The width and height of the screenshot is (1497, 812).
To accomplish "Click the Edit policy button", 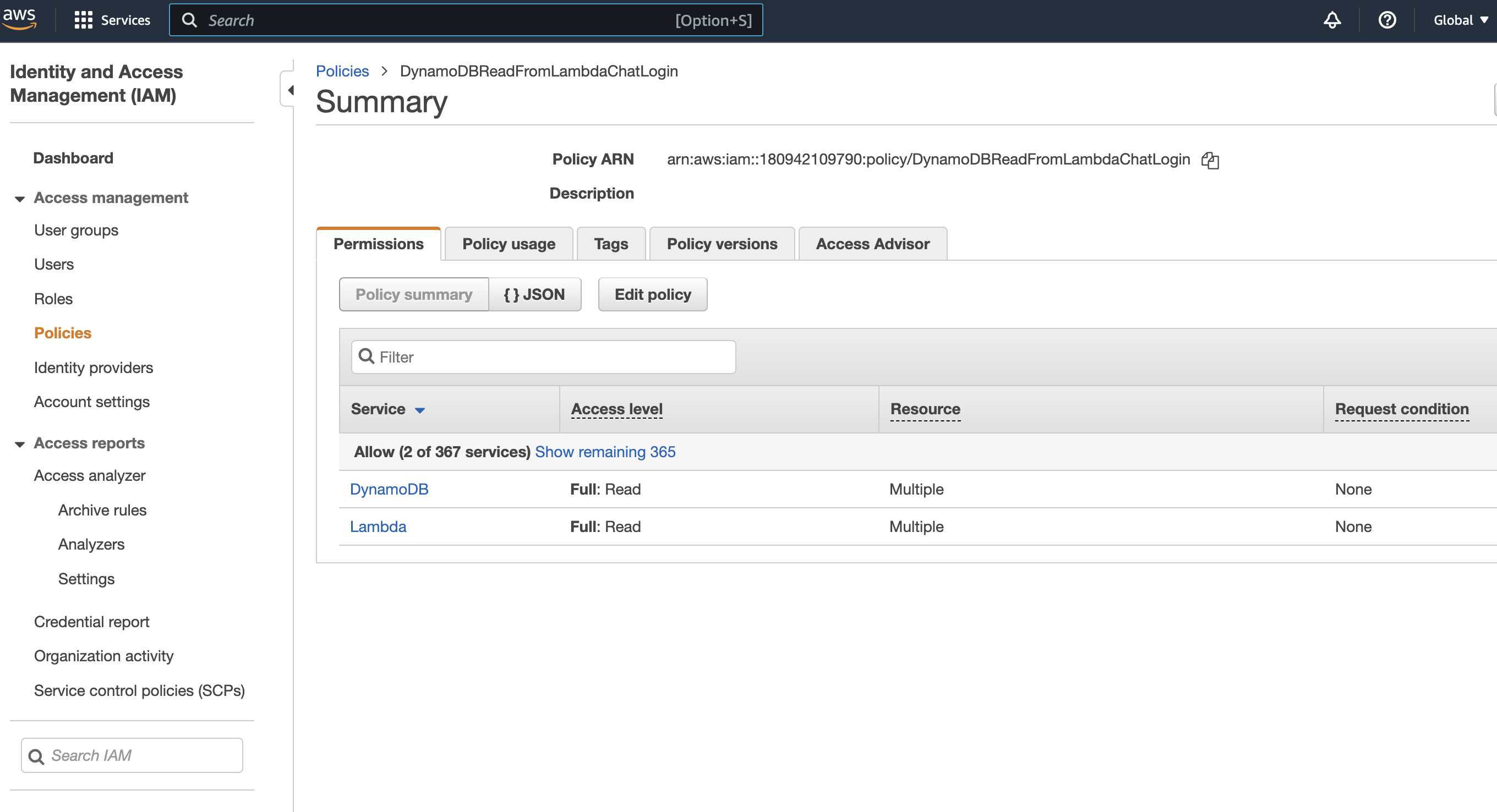I will point(653,294).
